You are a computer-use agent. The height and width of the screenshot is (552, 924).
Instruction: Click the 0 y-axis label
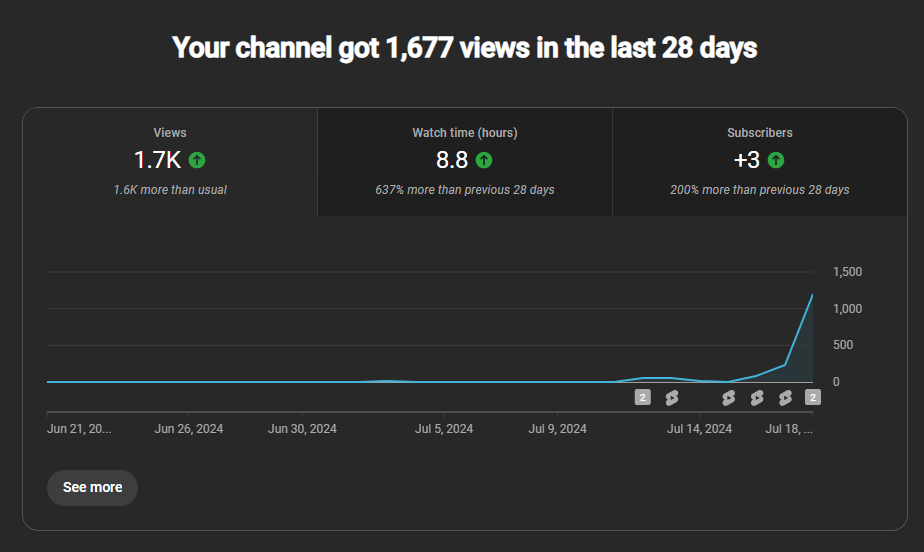836,382
